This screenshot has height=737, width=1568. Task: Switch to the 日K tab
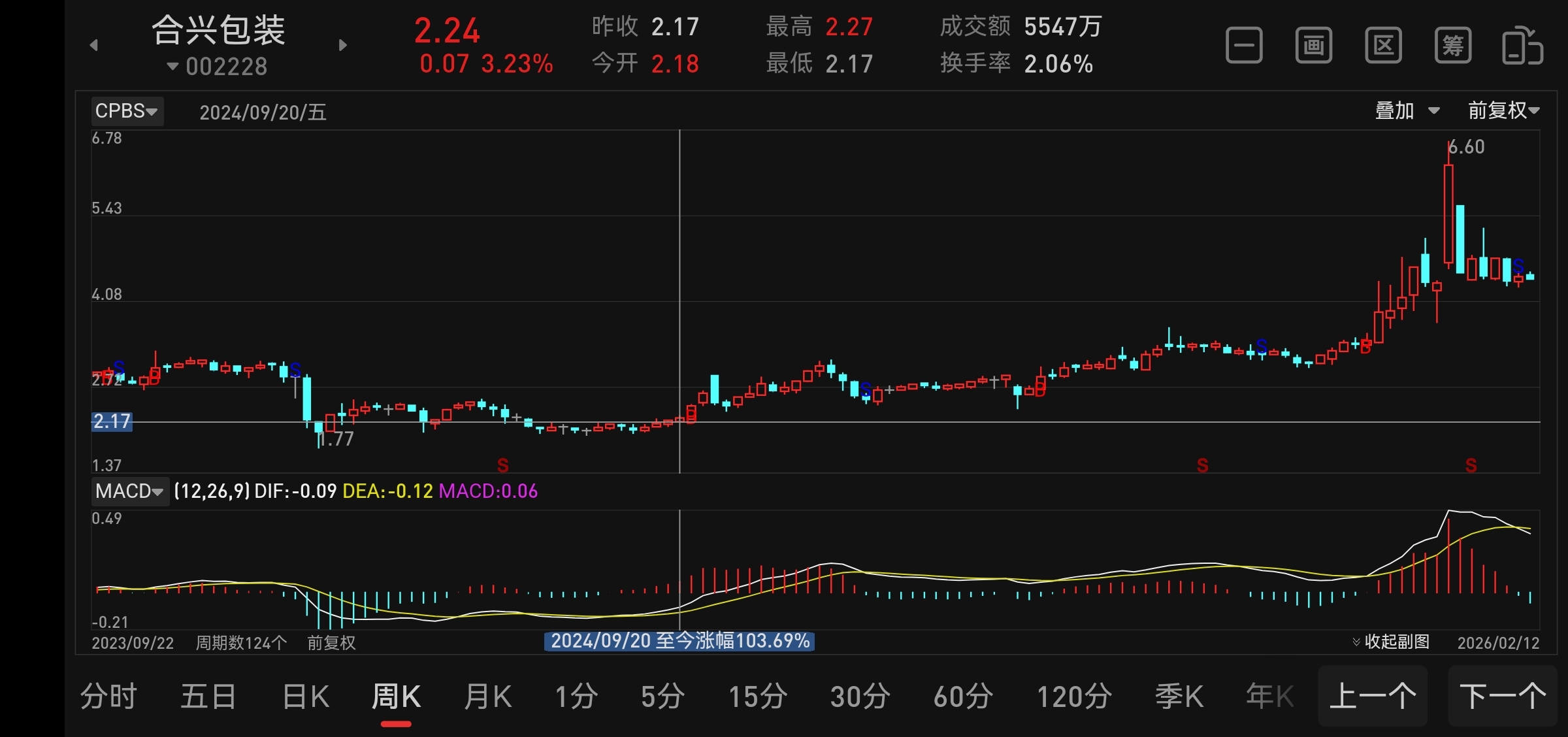pos(306,696)
